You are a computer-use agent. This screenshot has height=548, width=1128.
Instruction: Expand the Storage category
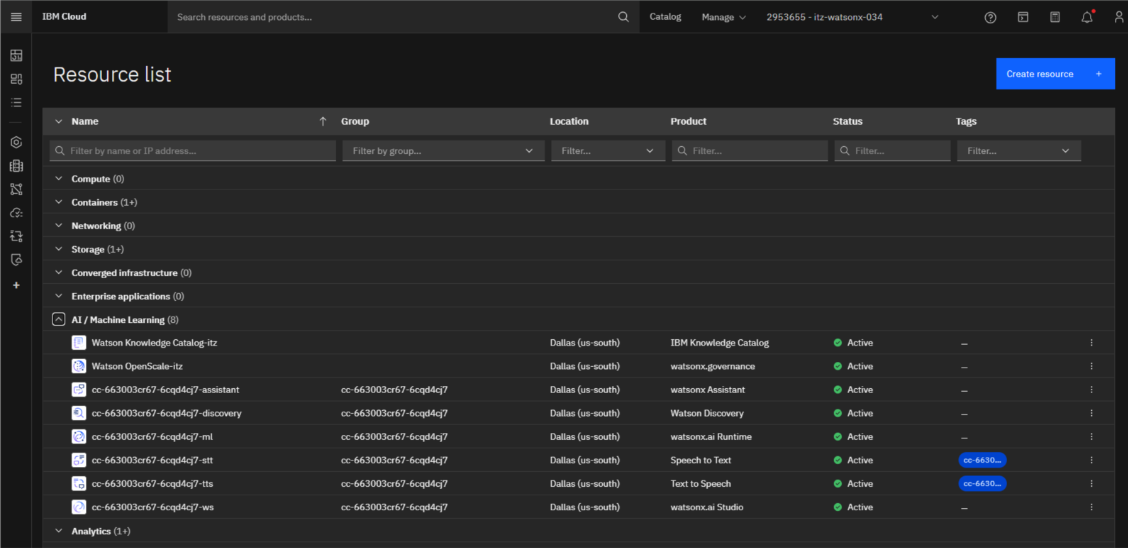tap(59, 250)
